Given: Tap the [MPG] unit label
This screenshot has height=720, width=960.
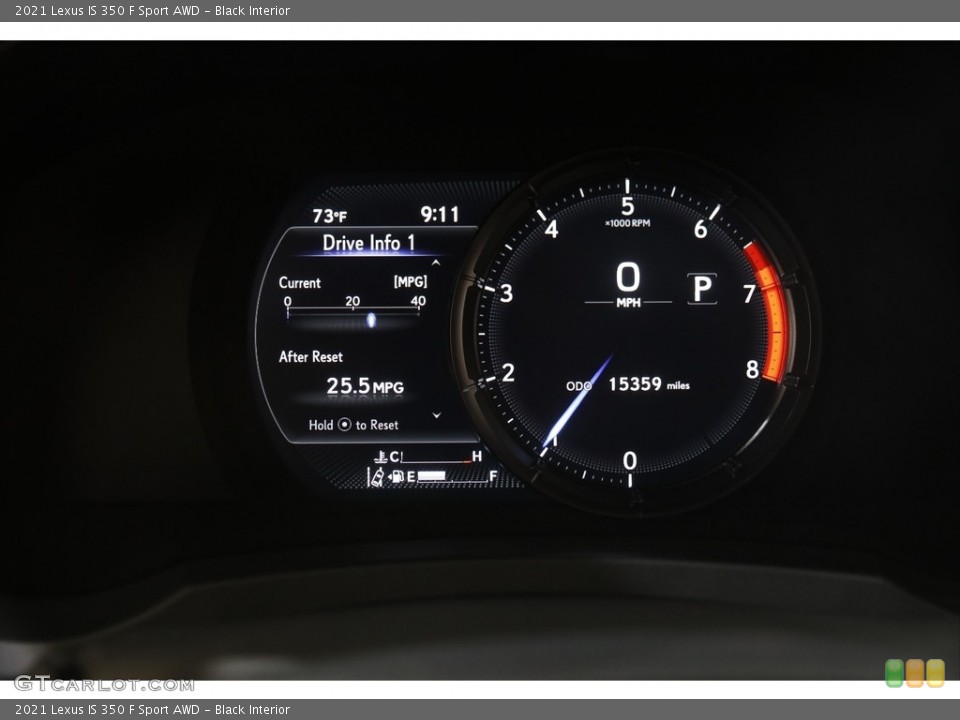Looking at the screenshot, I should [410, 282].
